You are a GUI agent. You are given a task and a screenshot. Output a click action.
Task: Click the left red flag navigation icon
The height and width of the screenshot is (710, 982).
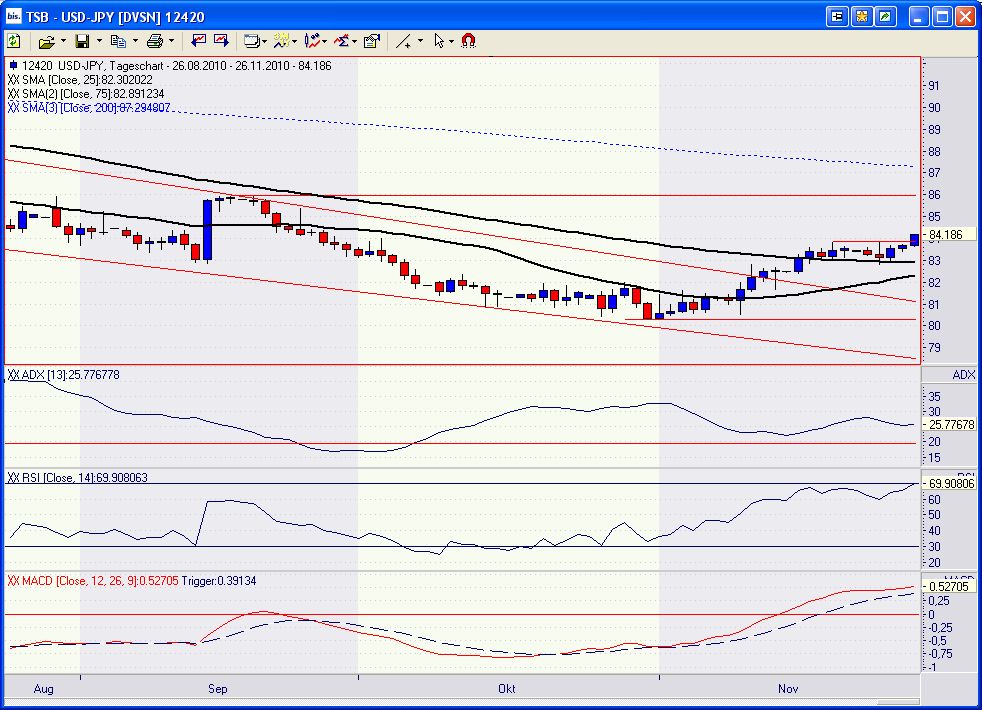[199, 41]
